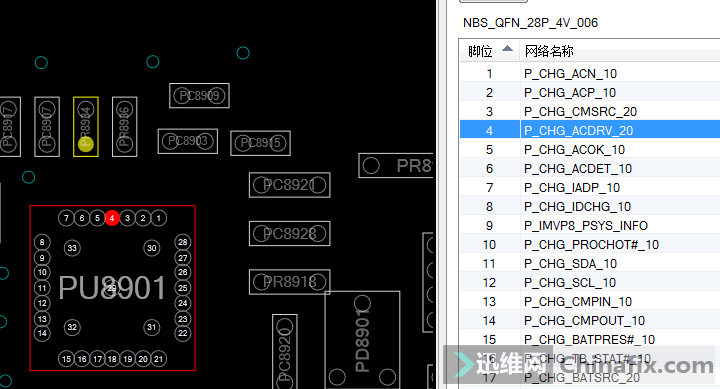Click pin 7 on the PU8901 chip
Image resolution: width=720 pixels, height=389 pixels.
coord(66,218)
